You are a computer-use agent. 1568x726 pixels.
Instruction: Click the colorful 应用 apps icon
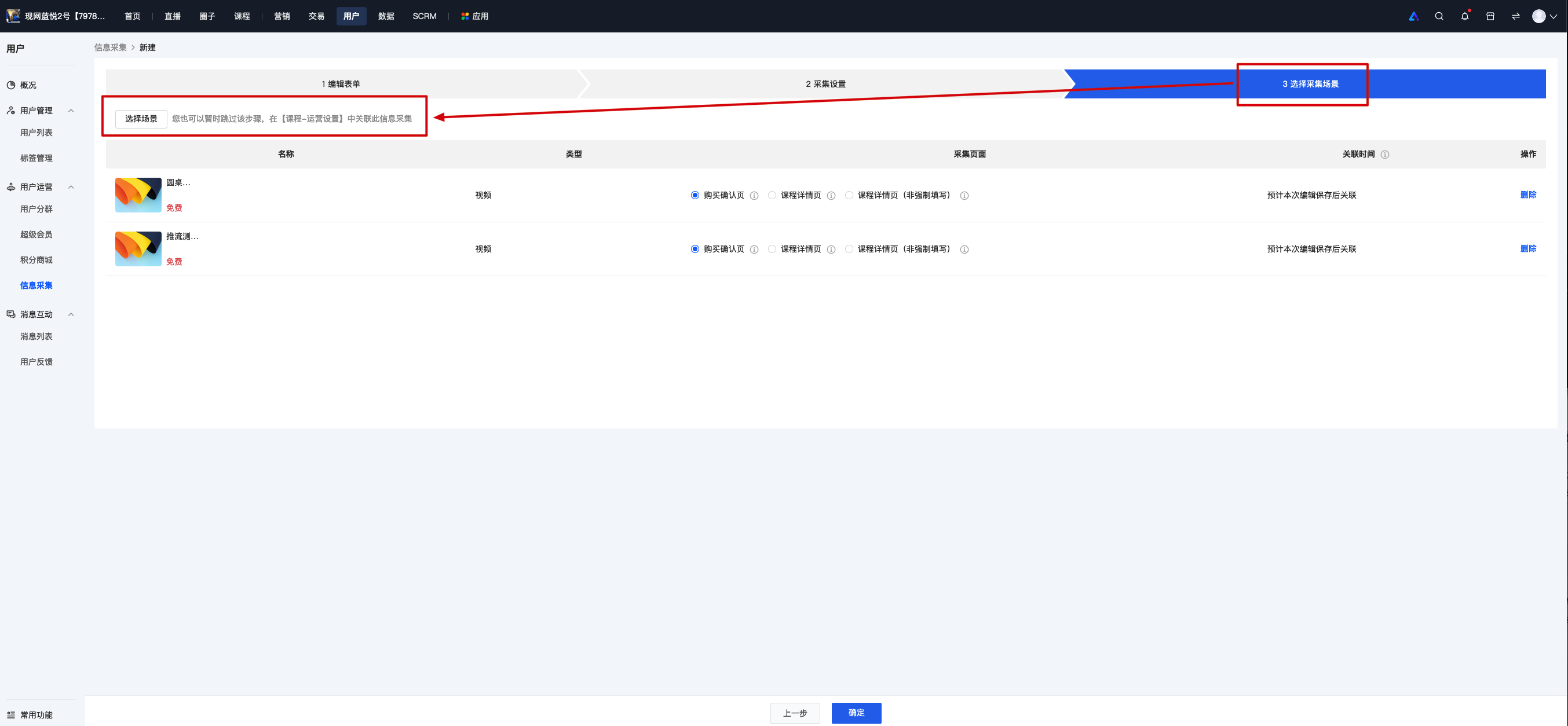[465, 16]
